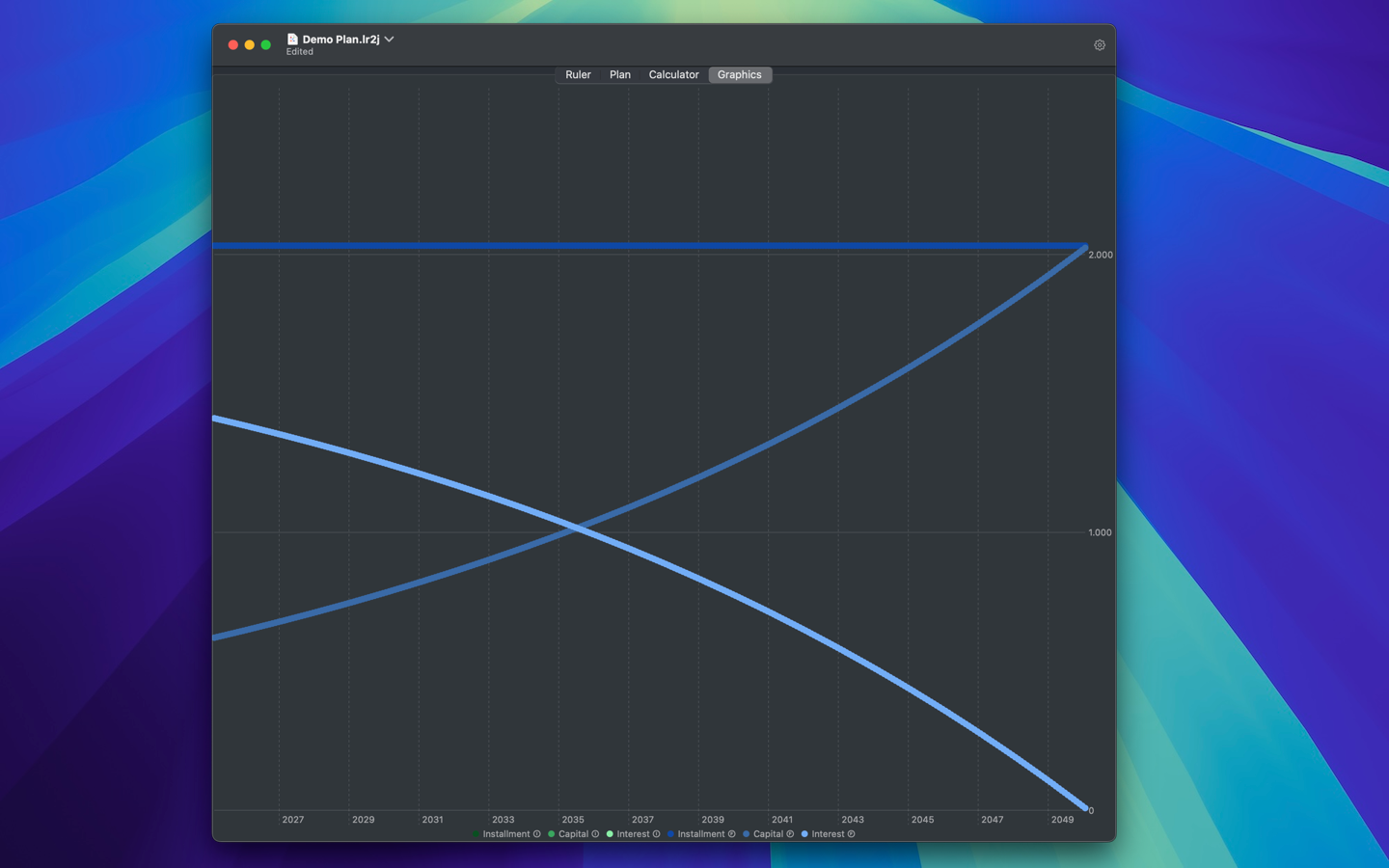Select the Graphics tab
The width and height of the screenshot is (1389, 868).
tap(740, 74)
